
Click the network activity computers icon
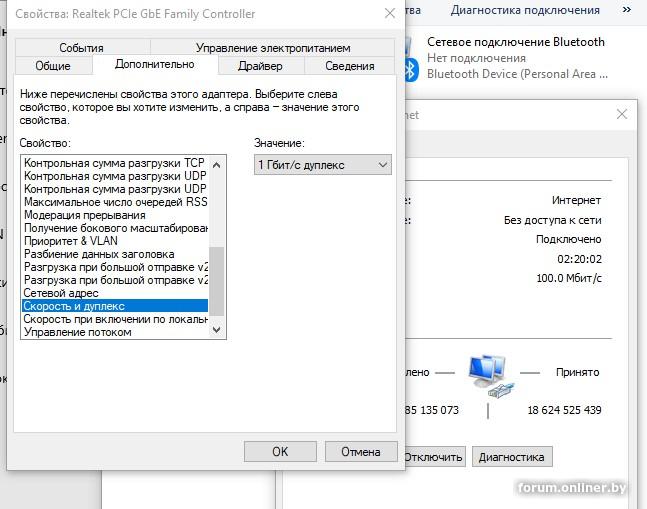click(x=489, y=375)
